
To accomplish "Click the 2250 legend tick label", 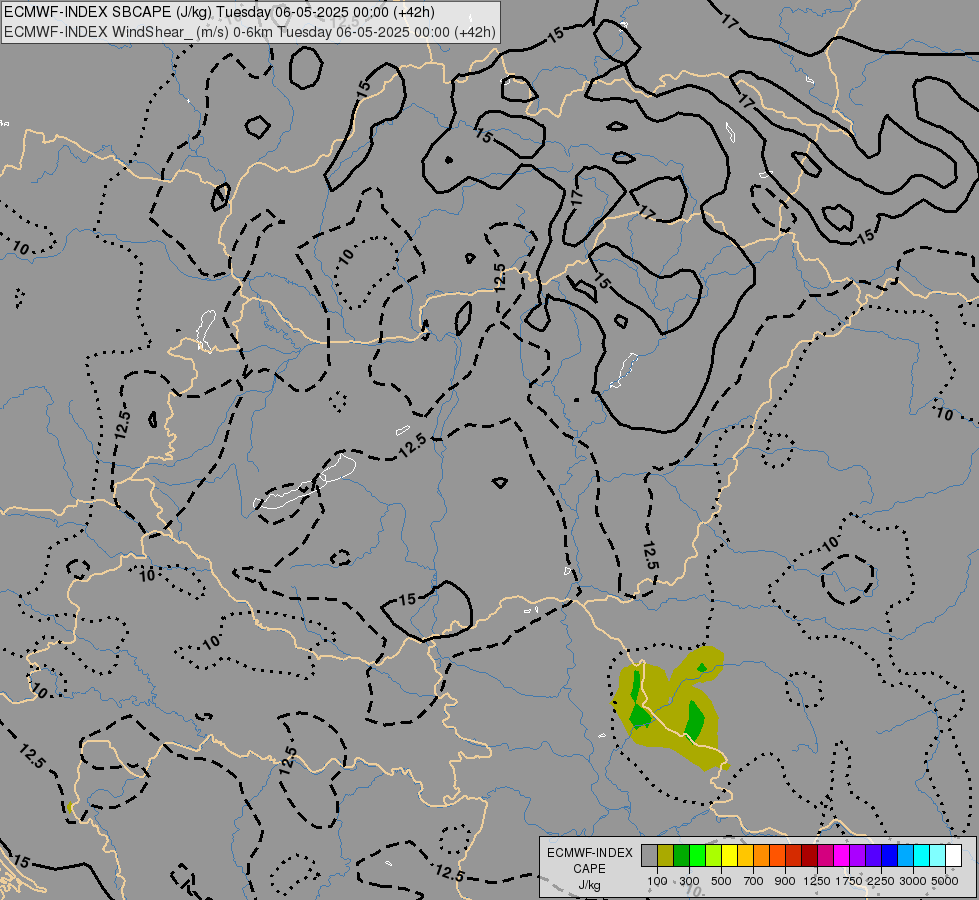I will (x=881, y=881).
